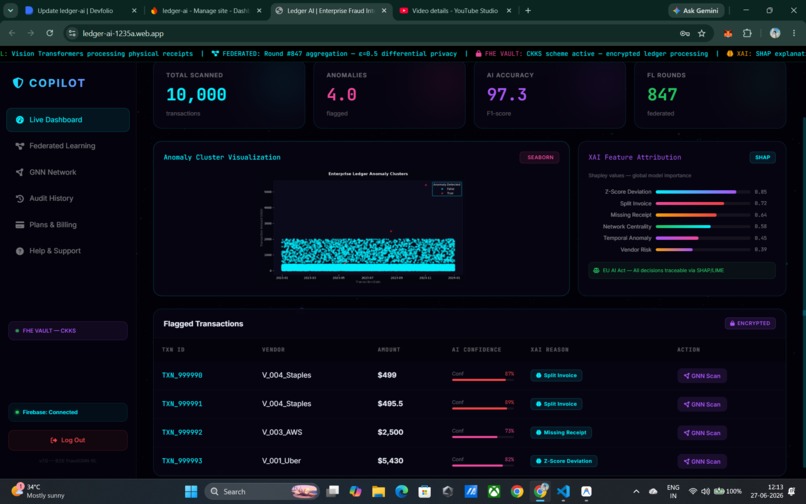This screenshot has width=806, height=504.
Task: Click the address bar URL
Action: (123, 33)
